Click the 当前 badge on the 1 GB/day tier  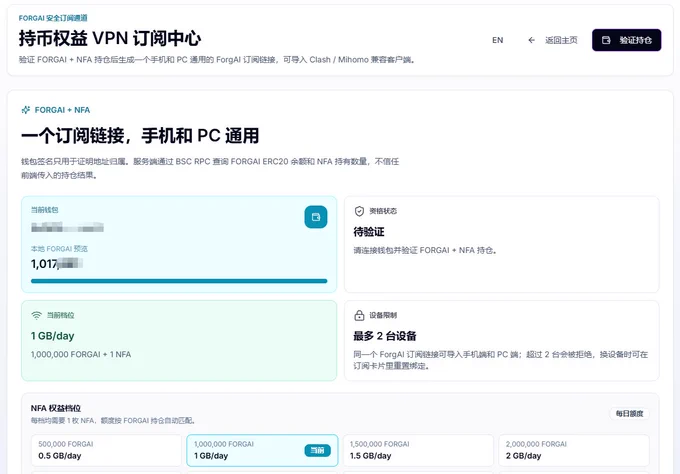317,451
